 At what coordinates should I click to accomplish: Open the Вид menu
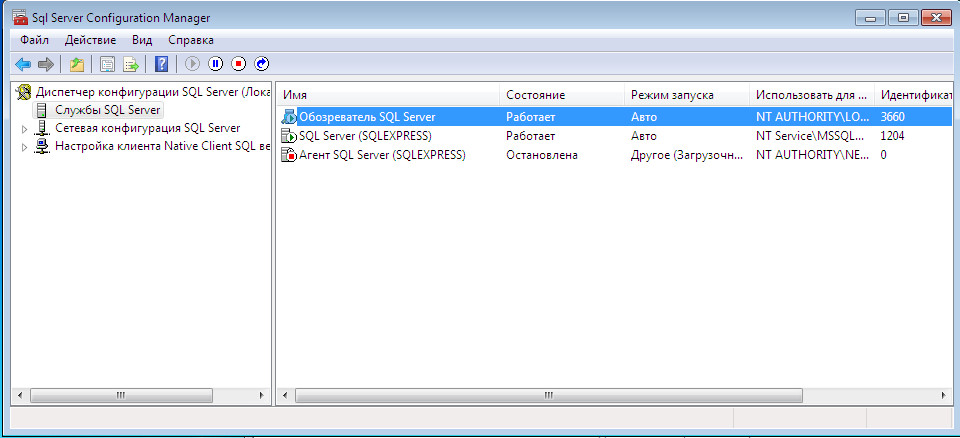coord(142,40)
